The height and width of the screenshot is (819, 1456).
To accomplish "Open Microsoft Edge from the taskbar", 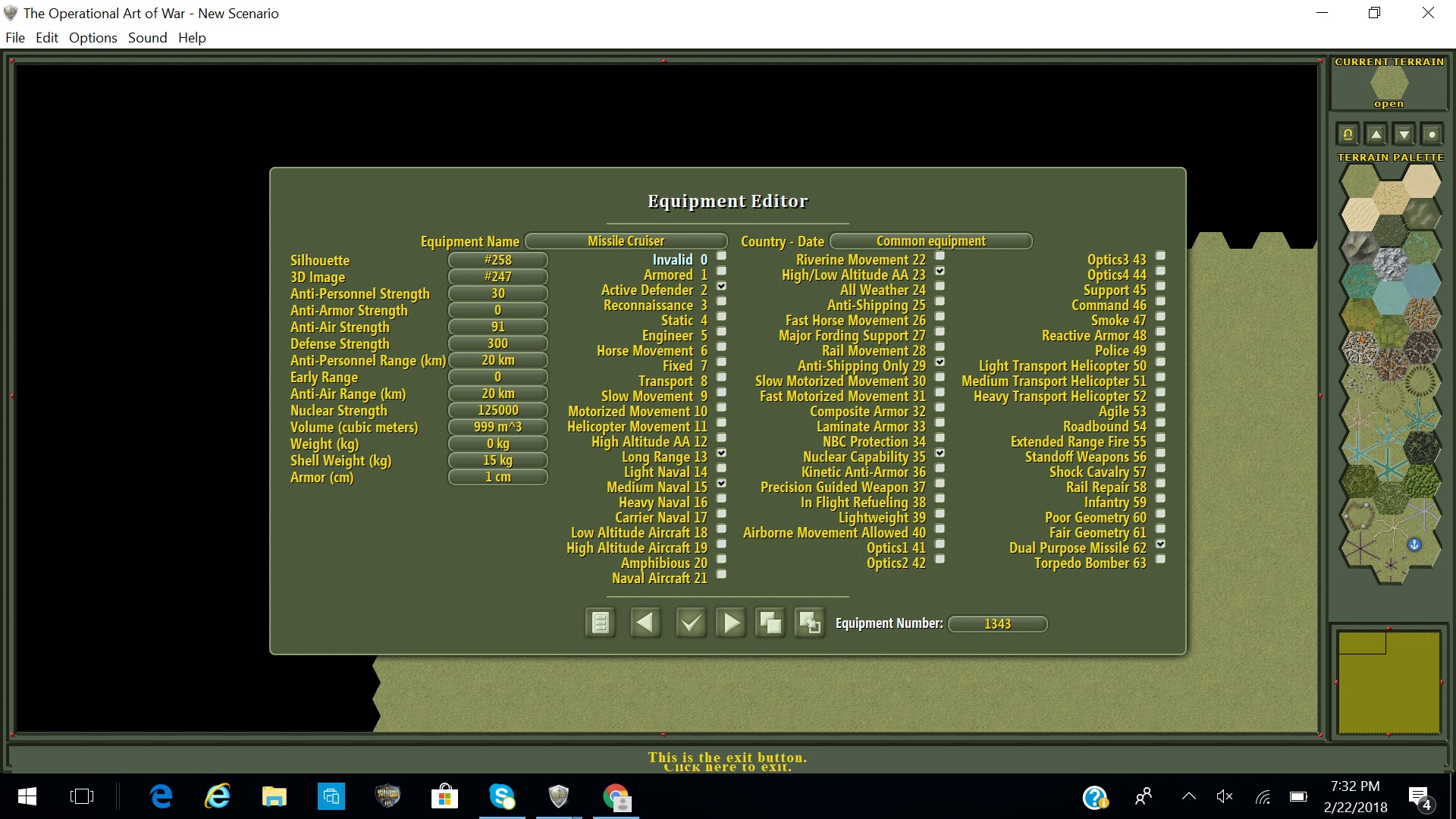I will tap(161, 796).
